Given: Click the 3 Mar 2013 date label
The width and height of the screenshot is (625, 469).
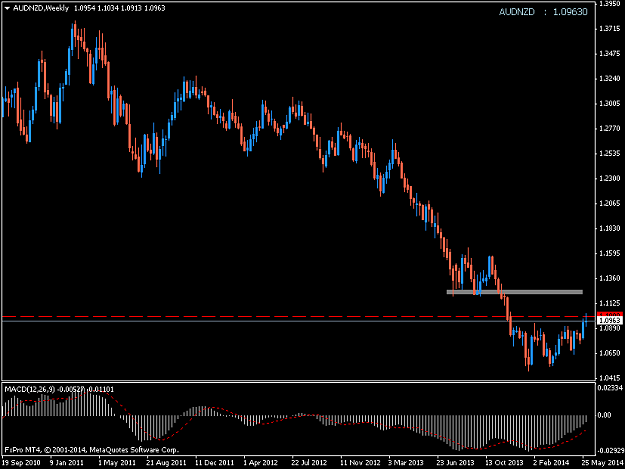Looking at the screenshot, I should pos(406,463).
